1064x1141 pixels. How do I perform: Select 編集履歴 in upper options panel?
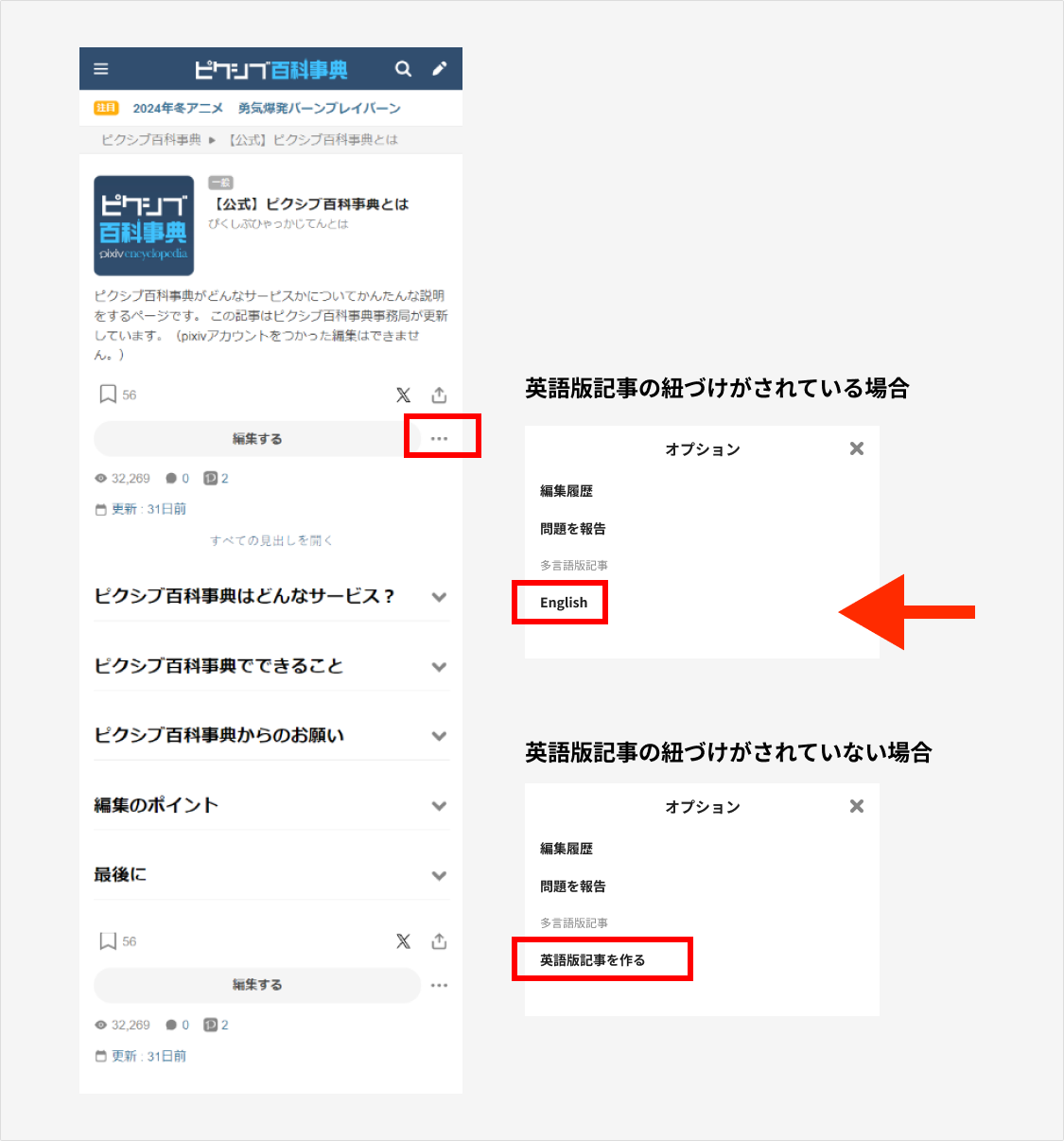(567, 491)
